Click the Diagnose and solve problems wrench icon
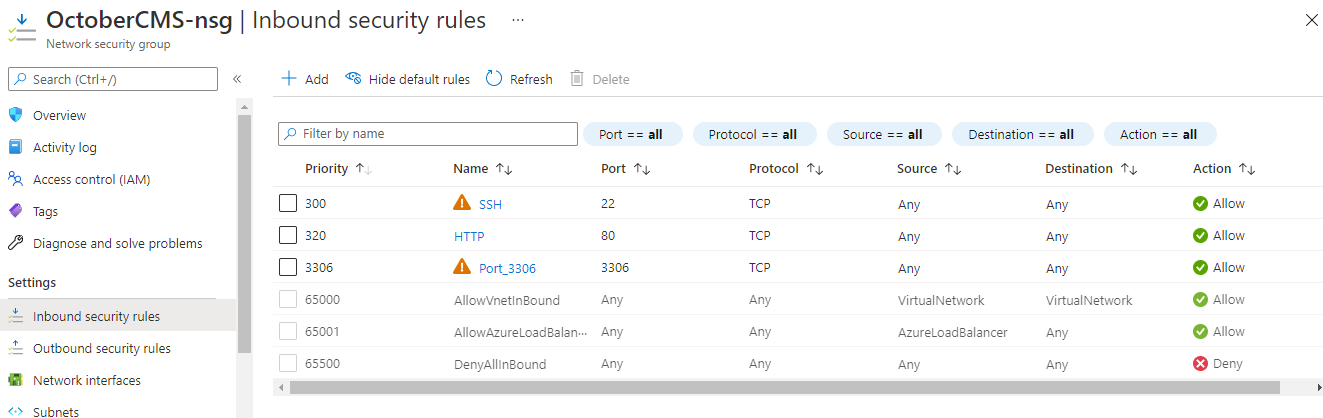 15,243
